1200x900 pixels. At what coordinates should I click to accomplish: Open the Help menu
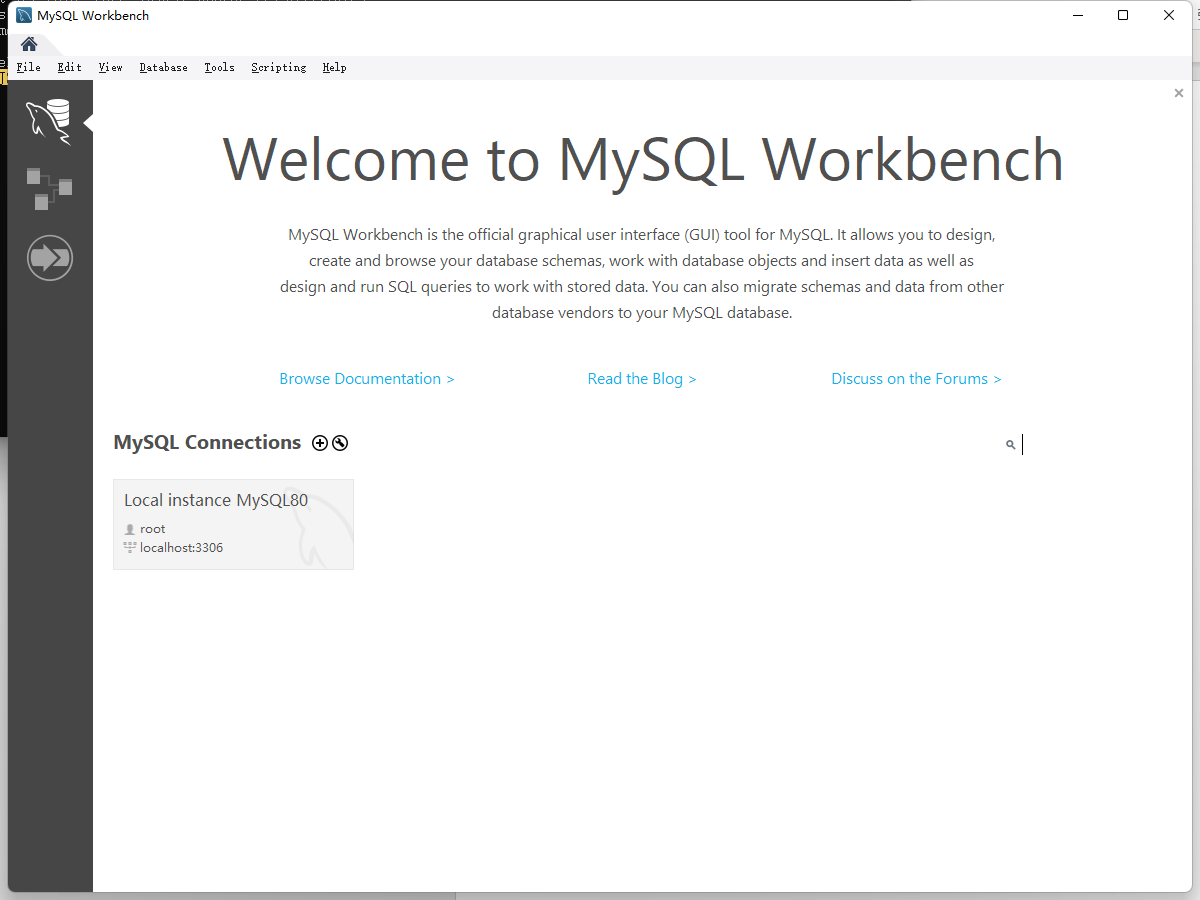click(334, 67)
